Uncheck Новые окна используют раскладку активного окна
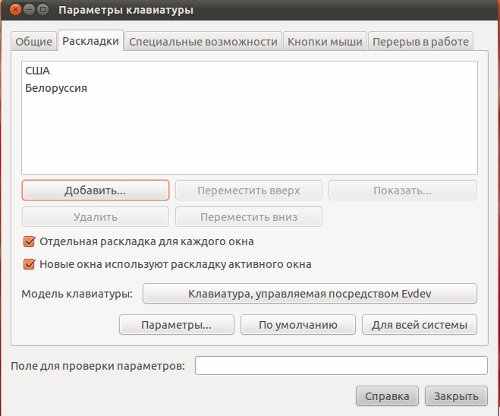Image resolution: width=500 pixels, height=416 pixels. click(29, 264)
